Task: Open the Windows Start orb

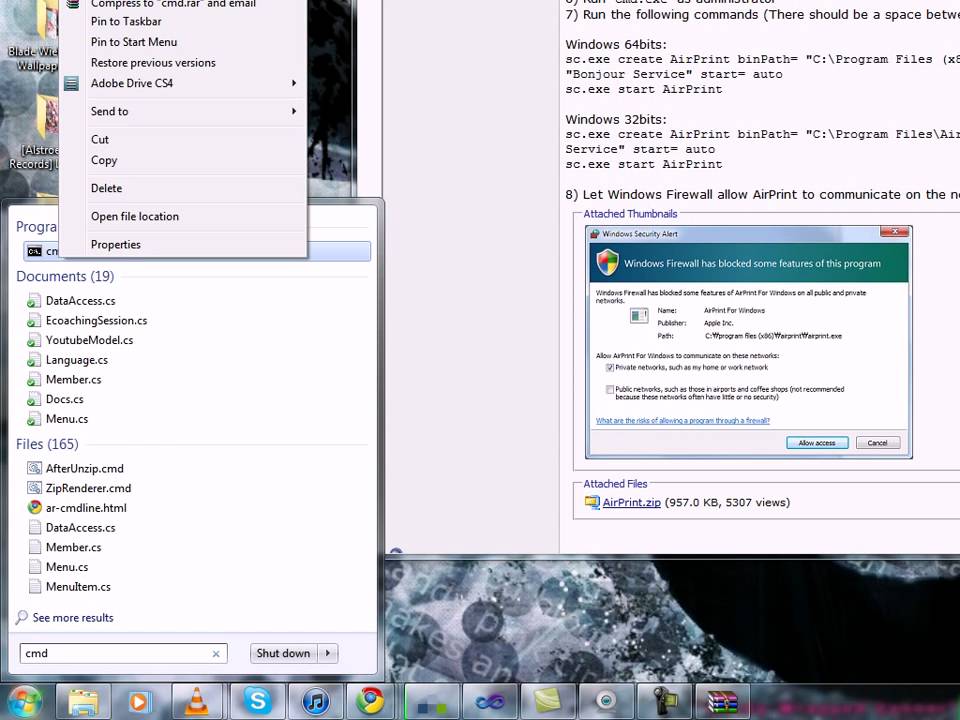Action: (24, 701)
